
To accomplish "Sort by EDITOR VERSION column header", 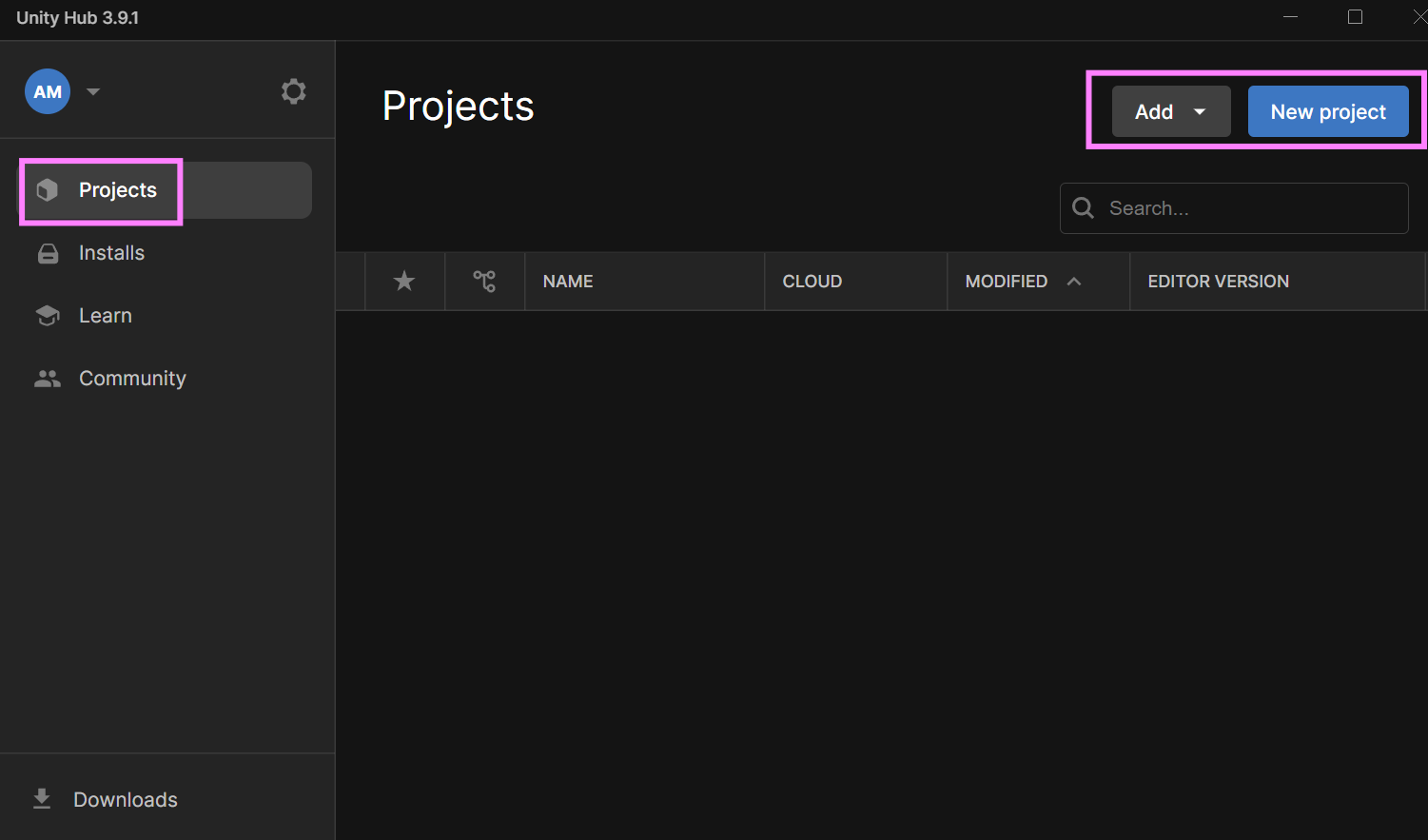I will click(1218, 282).
